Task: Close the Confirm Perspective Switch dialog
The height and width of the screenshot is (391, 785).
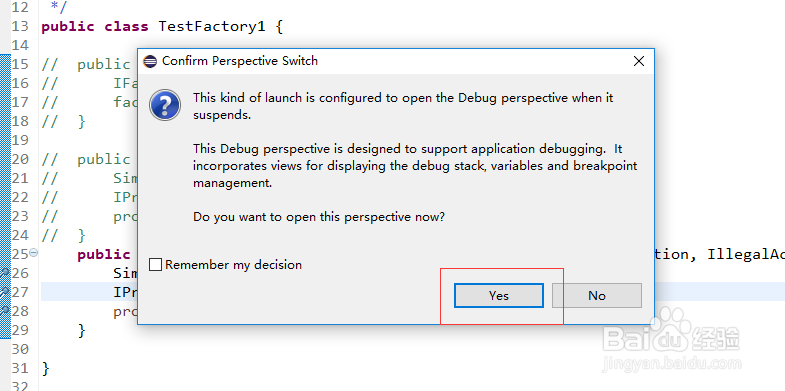Action: pos(639,61)
